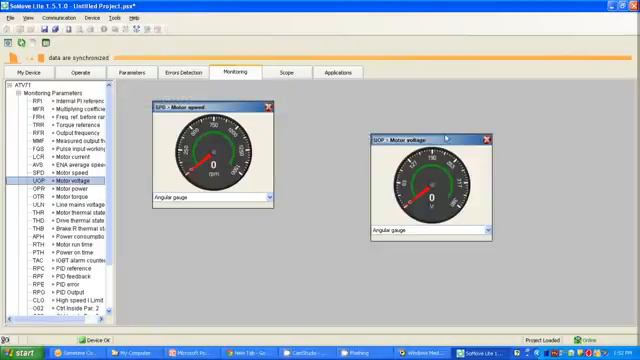640x360 pixels.
Task: Select THR Motor thermal state parameter
Action: pyautogui.click(x=68, y=213)
